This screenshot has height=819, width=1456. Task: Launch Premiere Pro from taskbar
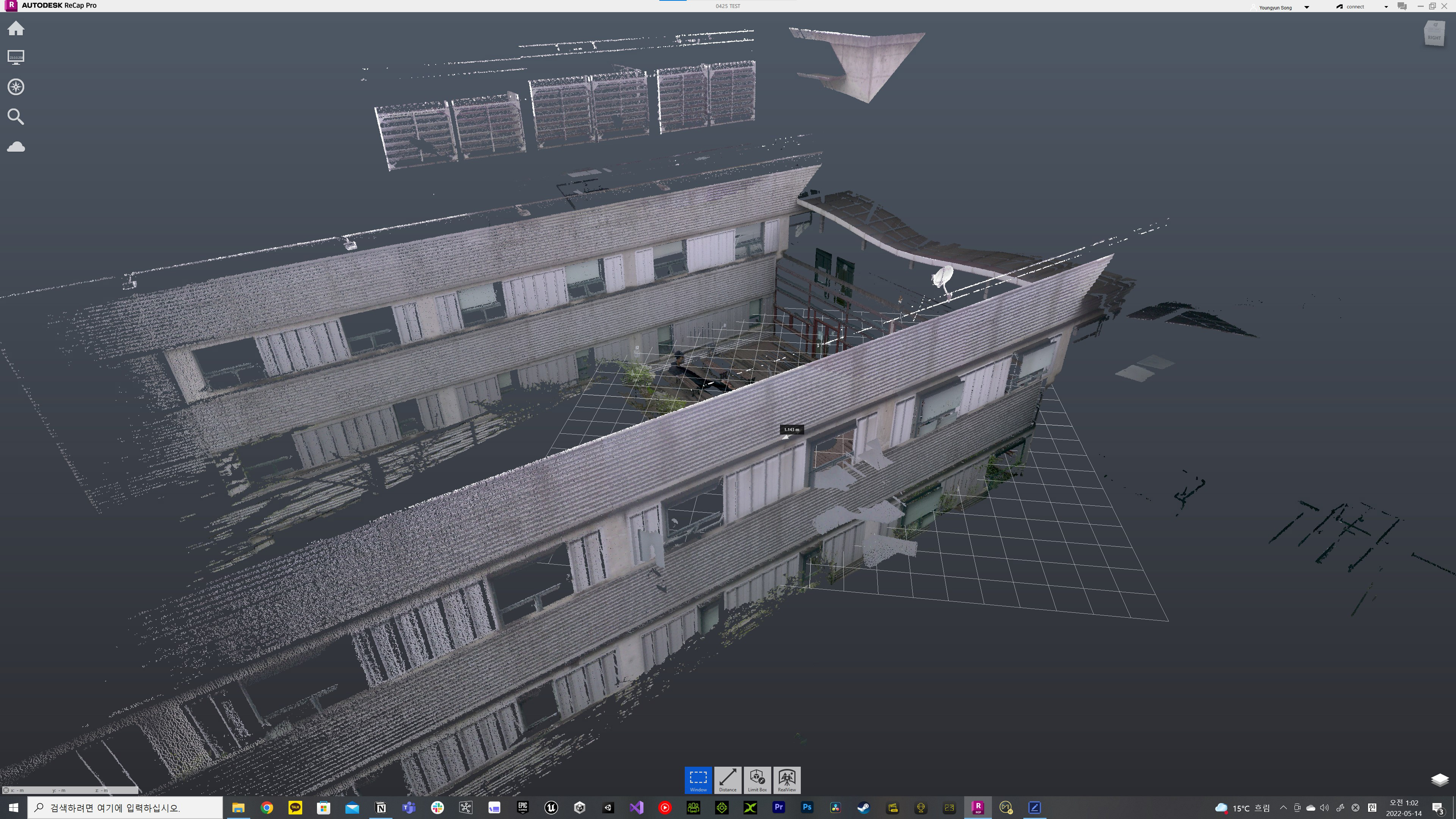[779, 808]
